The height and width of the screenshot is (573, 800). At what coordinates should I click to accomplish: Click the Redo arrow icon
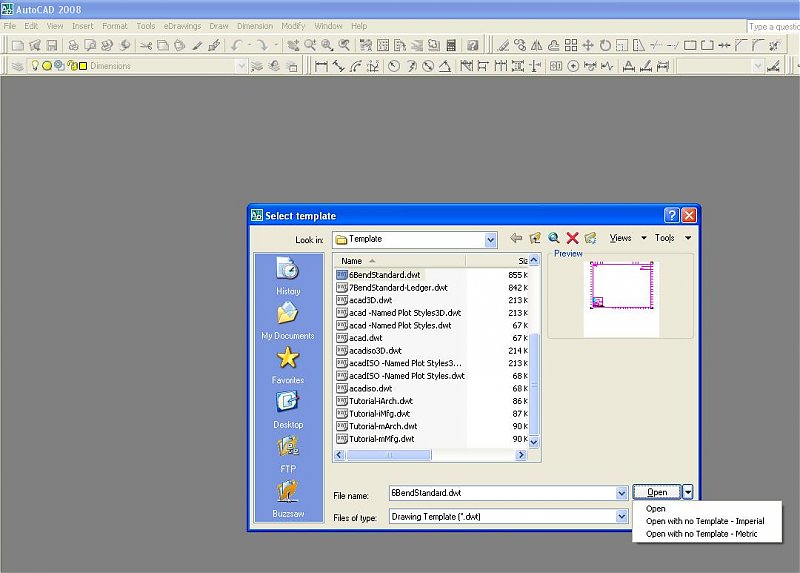262,45
